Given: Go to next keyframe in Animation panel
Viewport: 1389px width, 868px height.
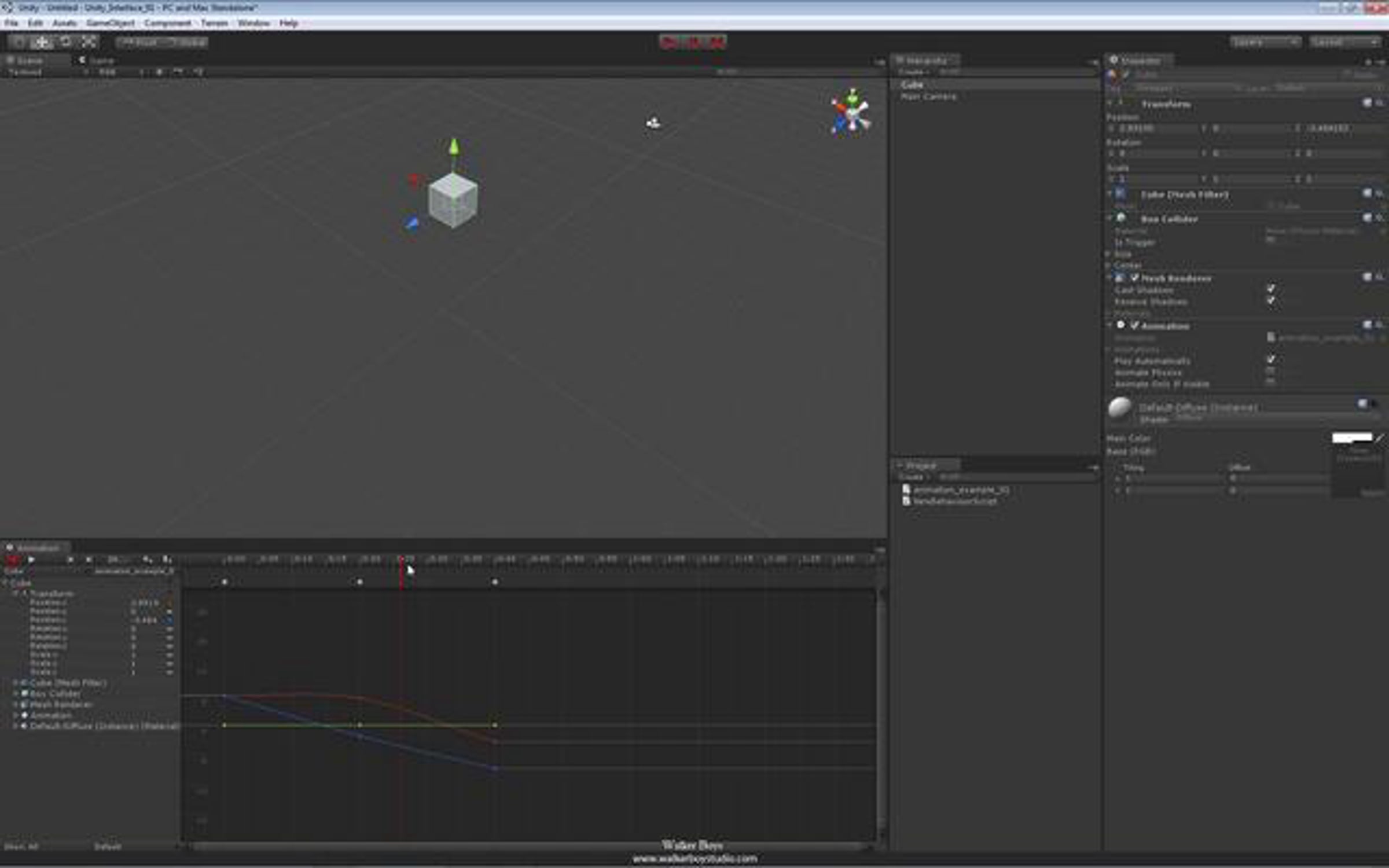Looking at the screenshot, I should 89,560.
